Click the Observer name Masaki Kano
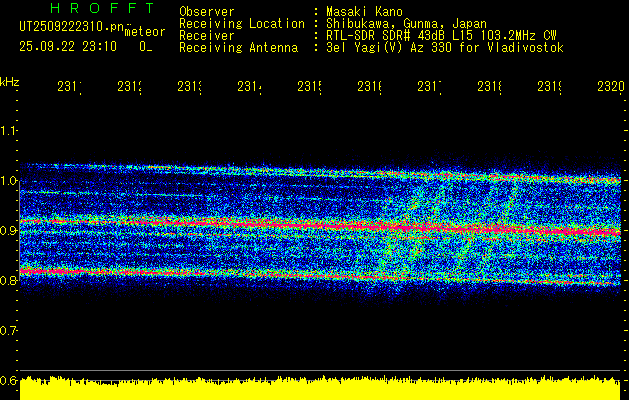The image size is (629, 400). click(x=364, y=11)
